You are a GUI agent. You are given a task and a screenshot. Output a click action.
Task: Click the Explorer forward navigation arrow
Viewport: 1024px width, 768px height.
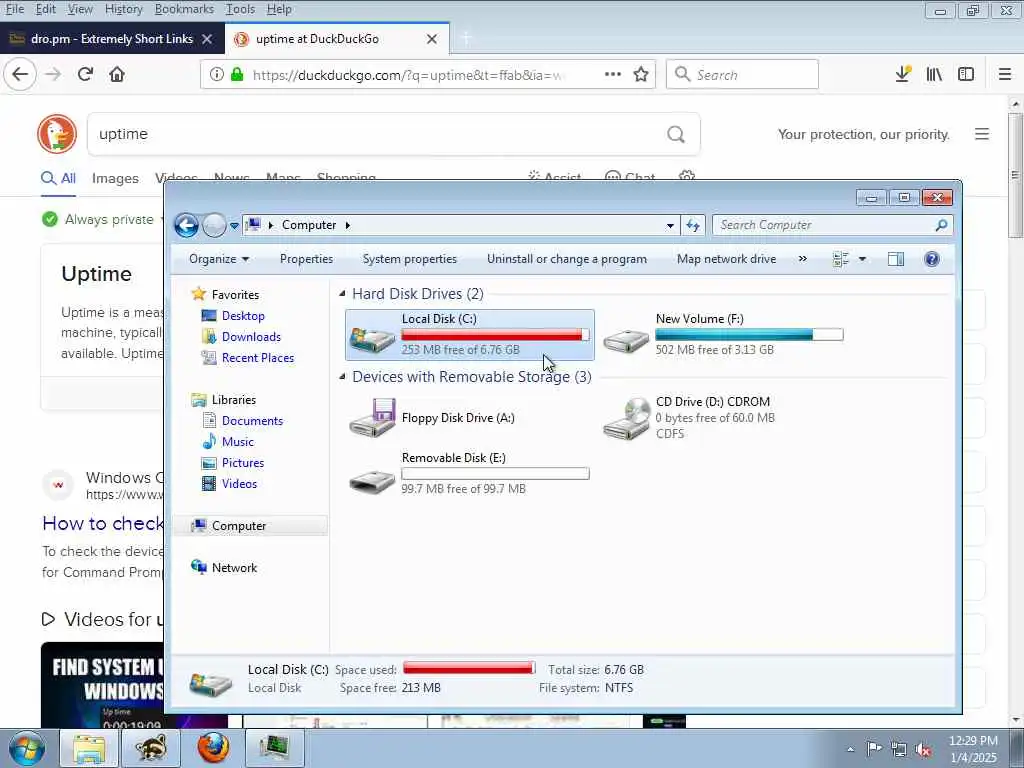click(214, 225)
